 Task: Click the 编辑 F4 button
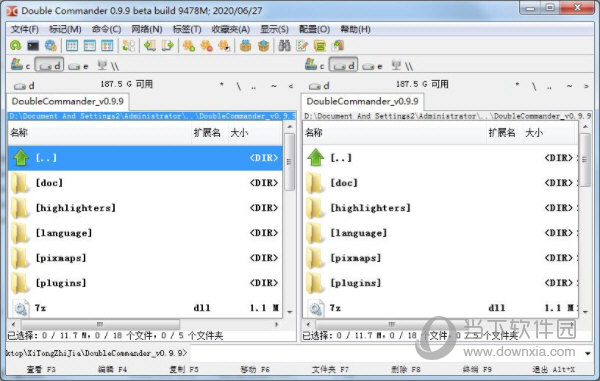[x=112, y=370]
